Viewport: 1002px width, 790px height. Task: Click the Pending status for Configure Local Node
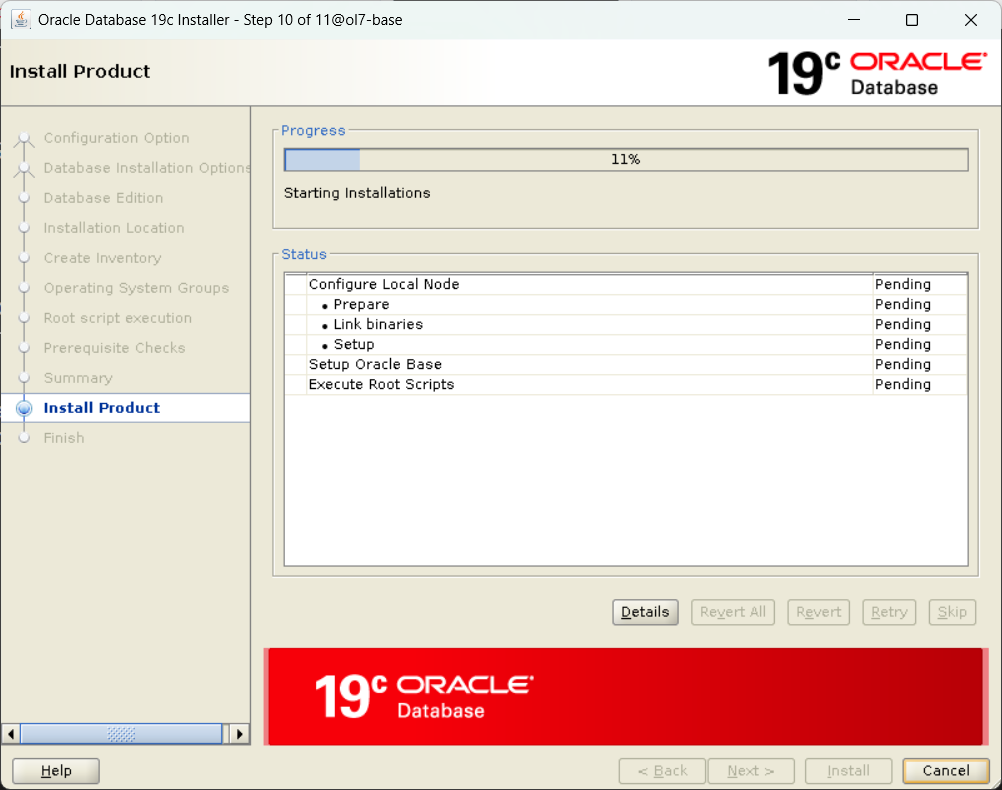[902, 284]
